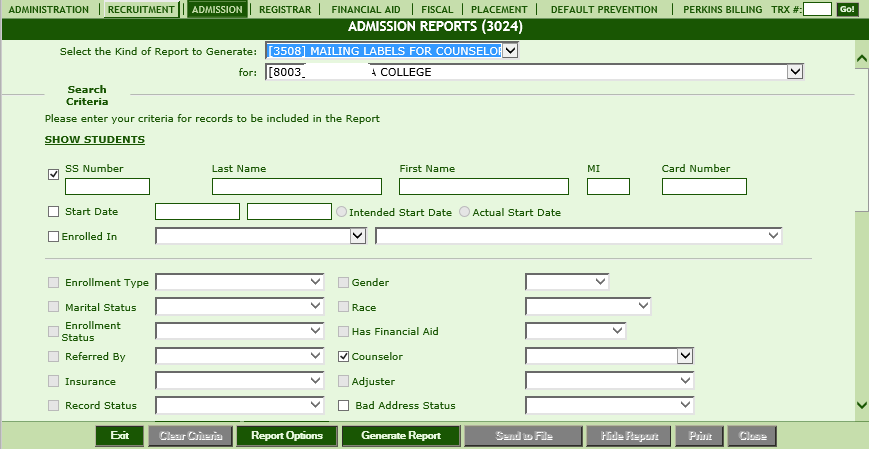
Task: Expand the Referred By dropdown
Action: pos(239,356)
